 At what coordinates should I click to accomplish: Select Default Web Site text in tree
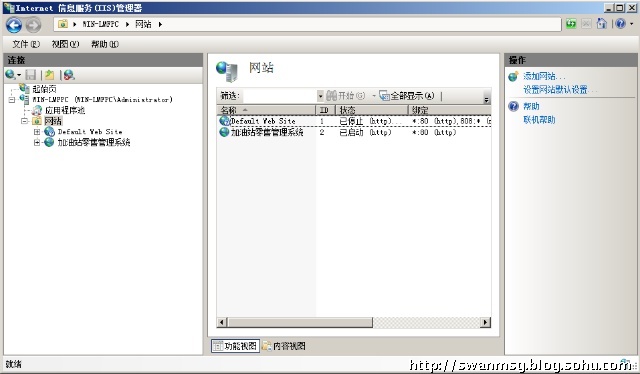coord(90,131)
